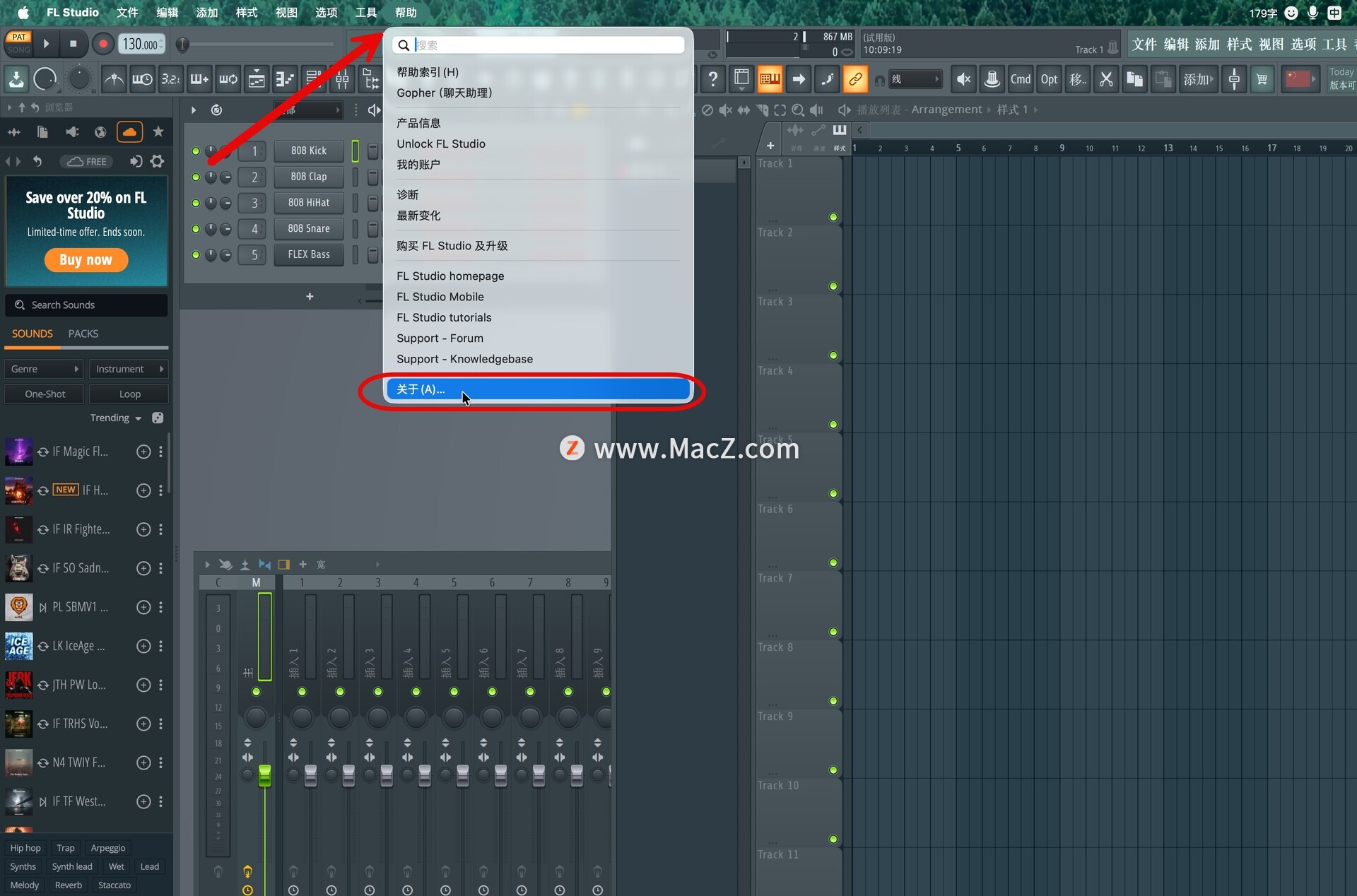
Task: Switch between PAT and SONG mode
Action: point(18,44)
